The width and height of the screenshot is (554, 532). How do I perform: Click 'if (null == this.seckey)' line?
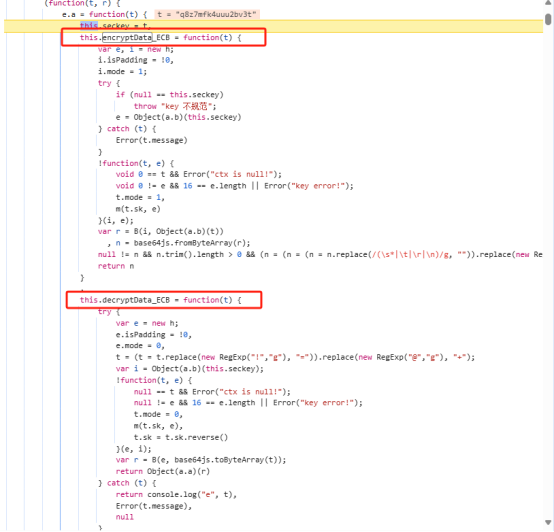(x=170, y=95)
